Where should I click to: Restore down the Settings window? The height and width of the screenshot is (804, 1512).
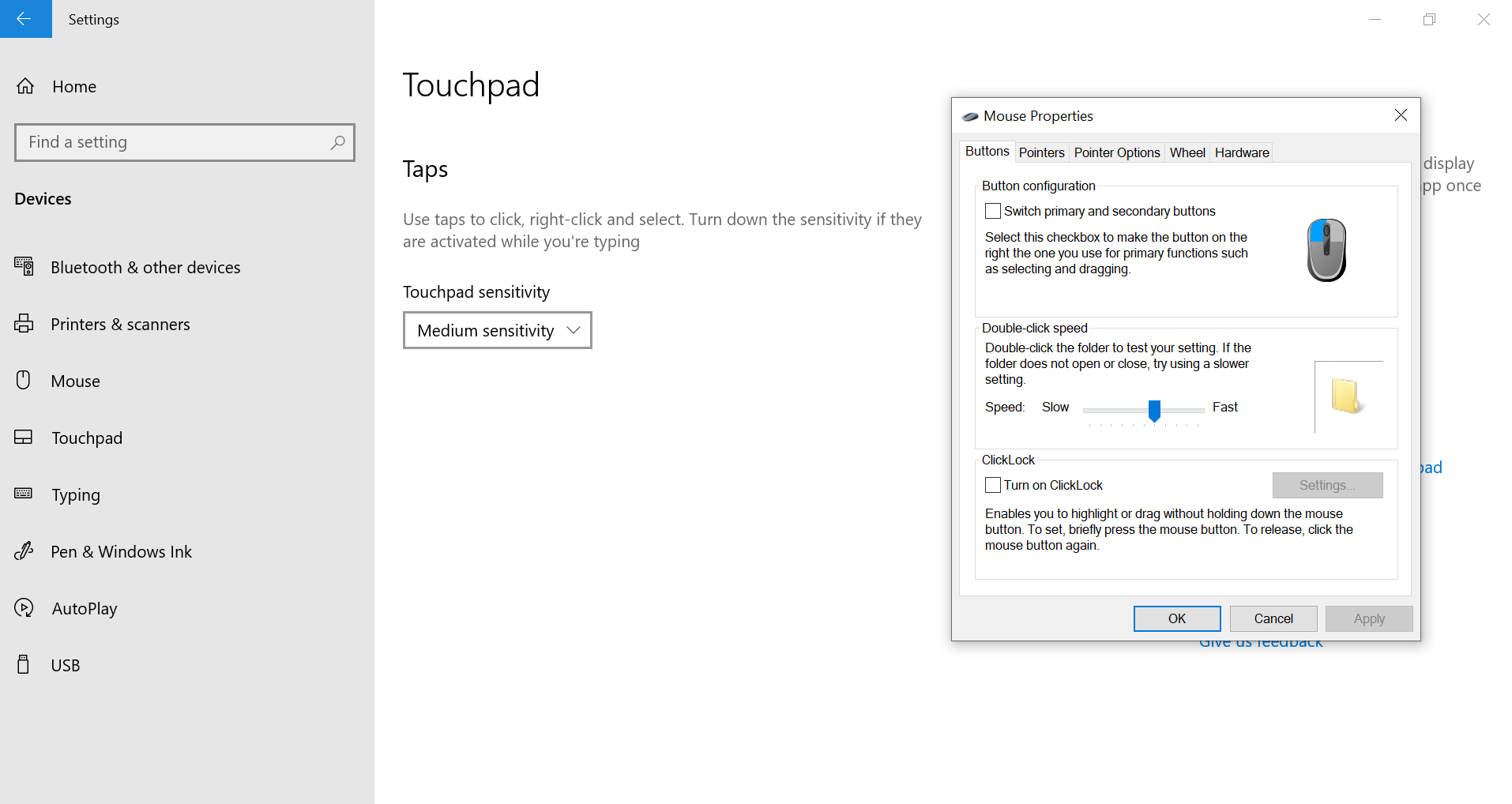click(1429, 19)
